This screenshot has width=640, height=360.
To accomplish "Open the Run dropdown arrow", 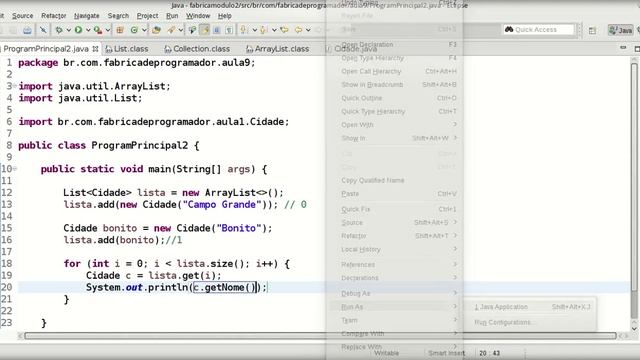I will pos(88,30).
